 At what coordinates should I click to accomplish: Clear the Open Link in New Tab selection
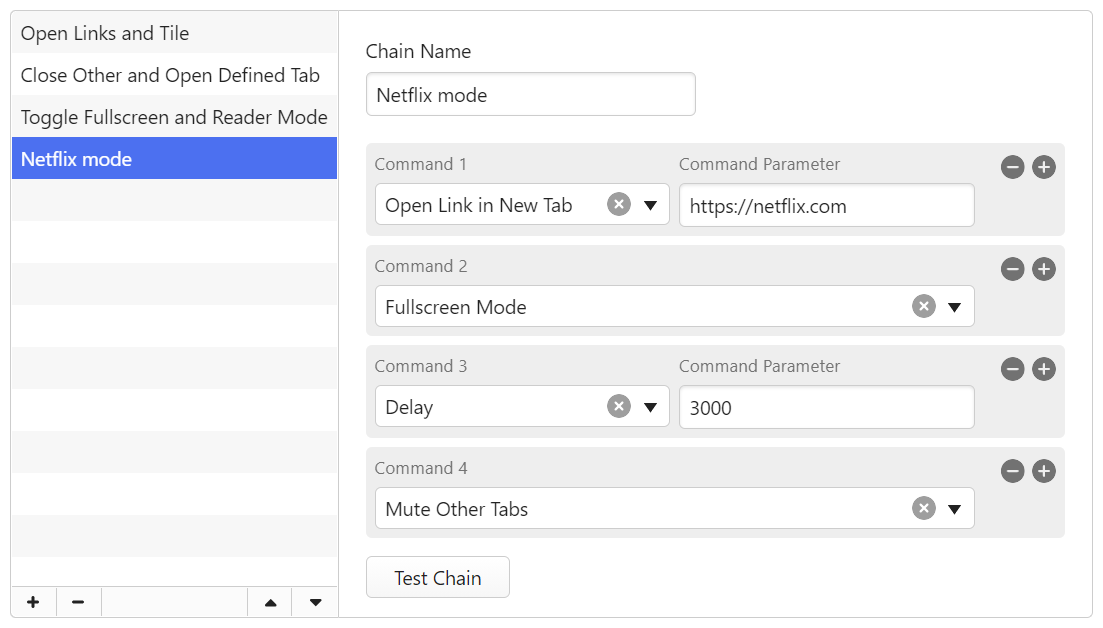[x=619, y=205]
